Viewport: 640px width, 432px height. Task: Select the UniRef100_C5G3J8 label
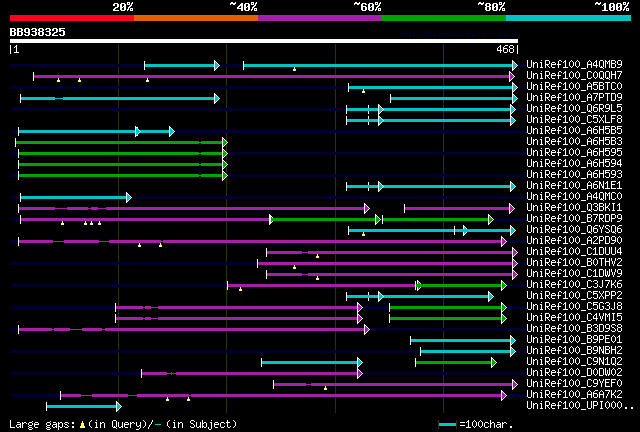[574, 307]
